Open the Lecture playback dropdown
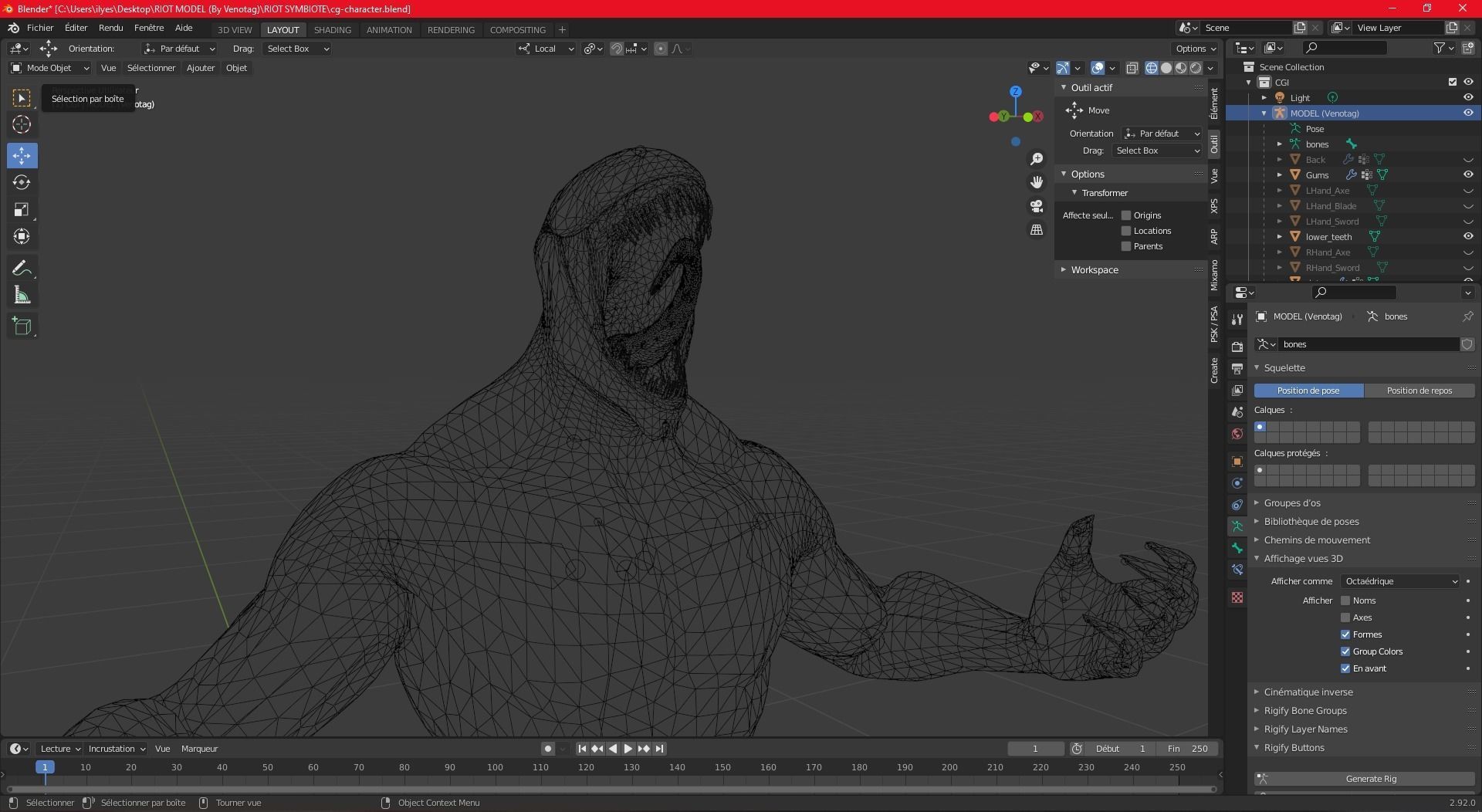 click(59, 749)
